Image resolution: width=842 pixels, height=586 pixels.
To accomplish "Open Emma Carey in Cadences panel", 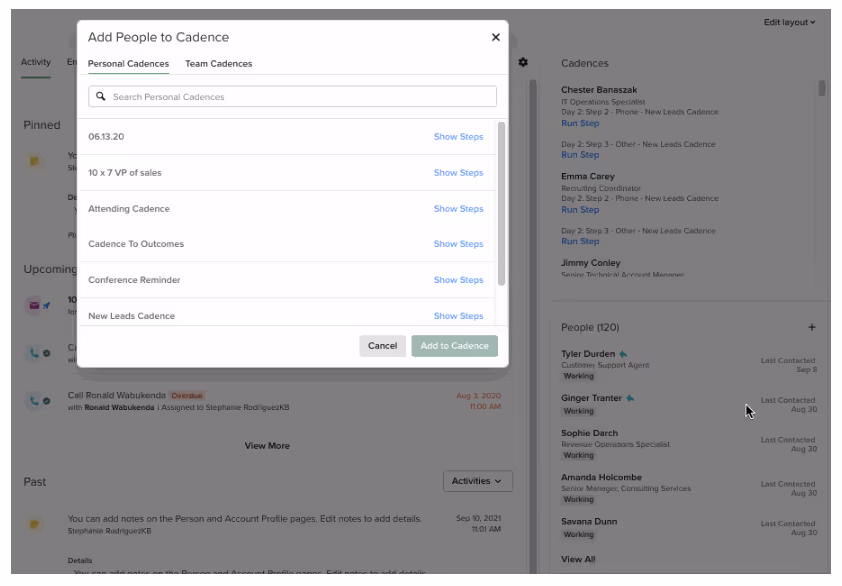I will 587,176.
